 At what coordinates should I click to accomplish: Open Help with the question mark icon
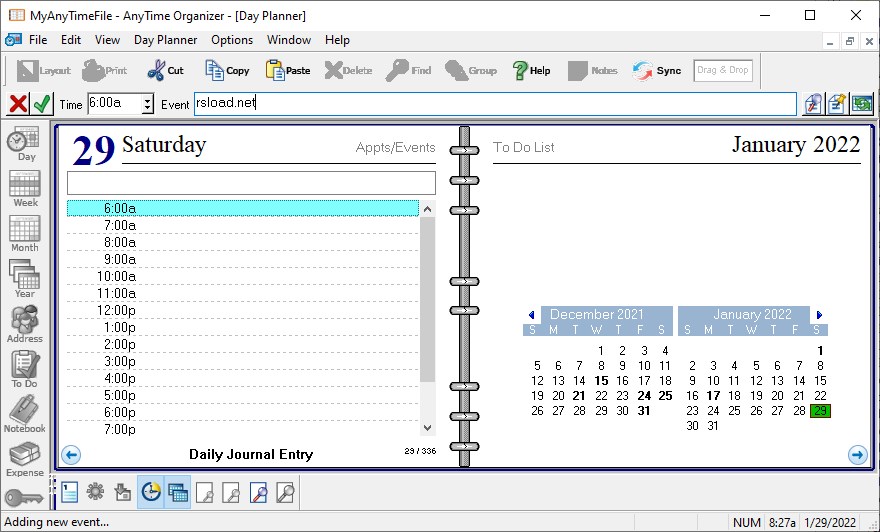(x=520, y=71)
